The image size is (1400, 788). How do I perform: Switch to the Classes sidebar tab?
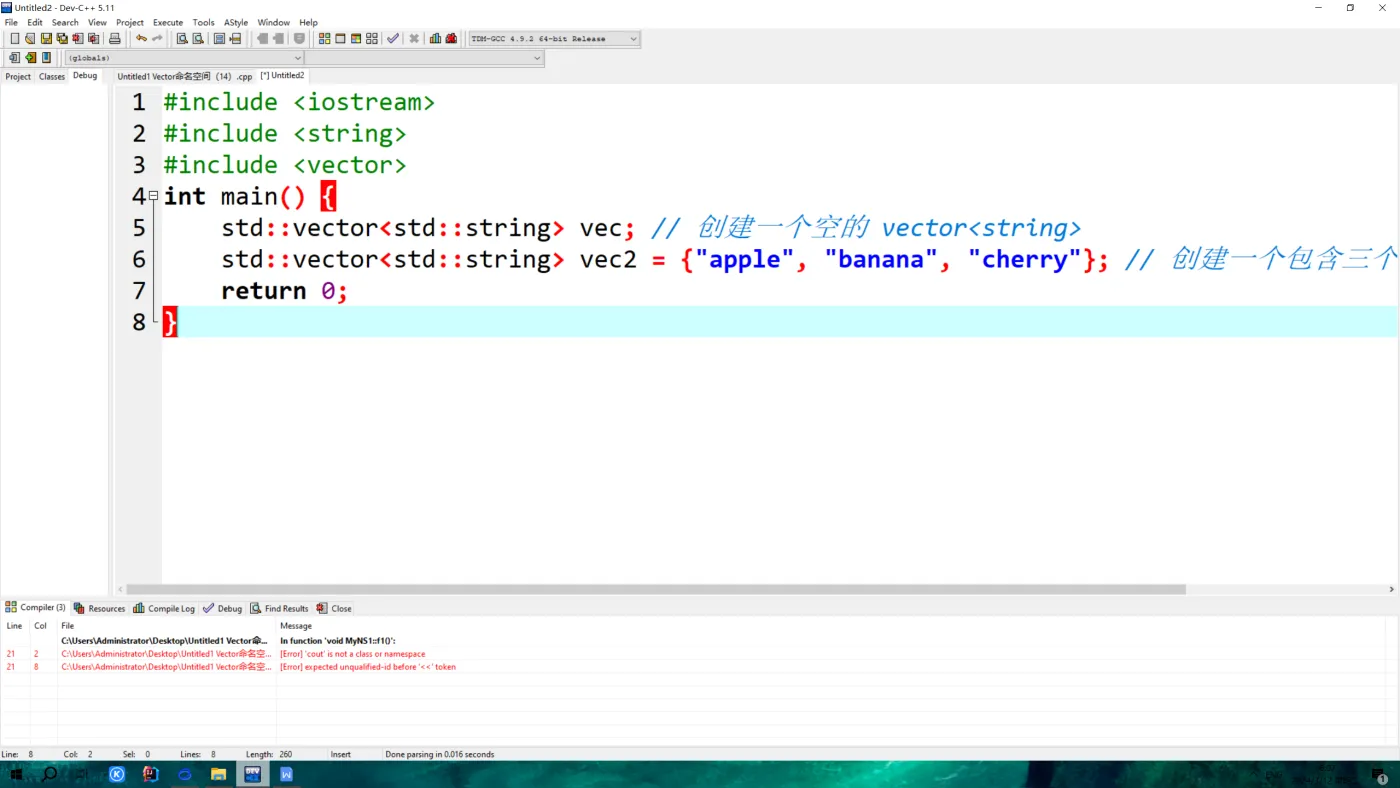point(52,76)
